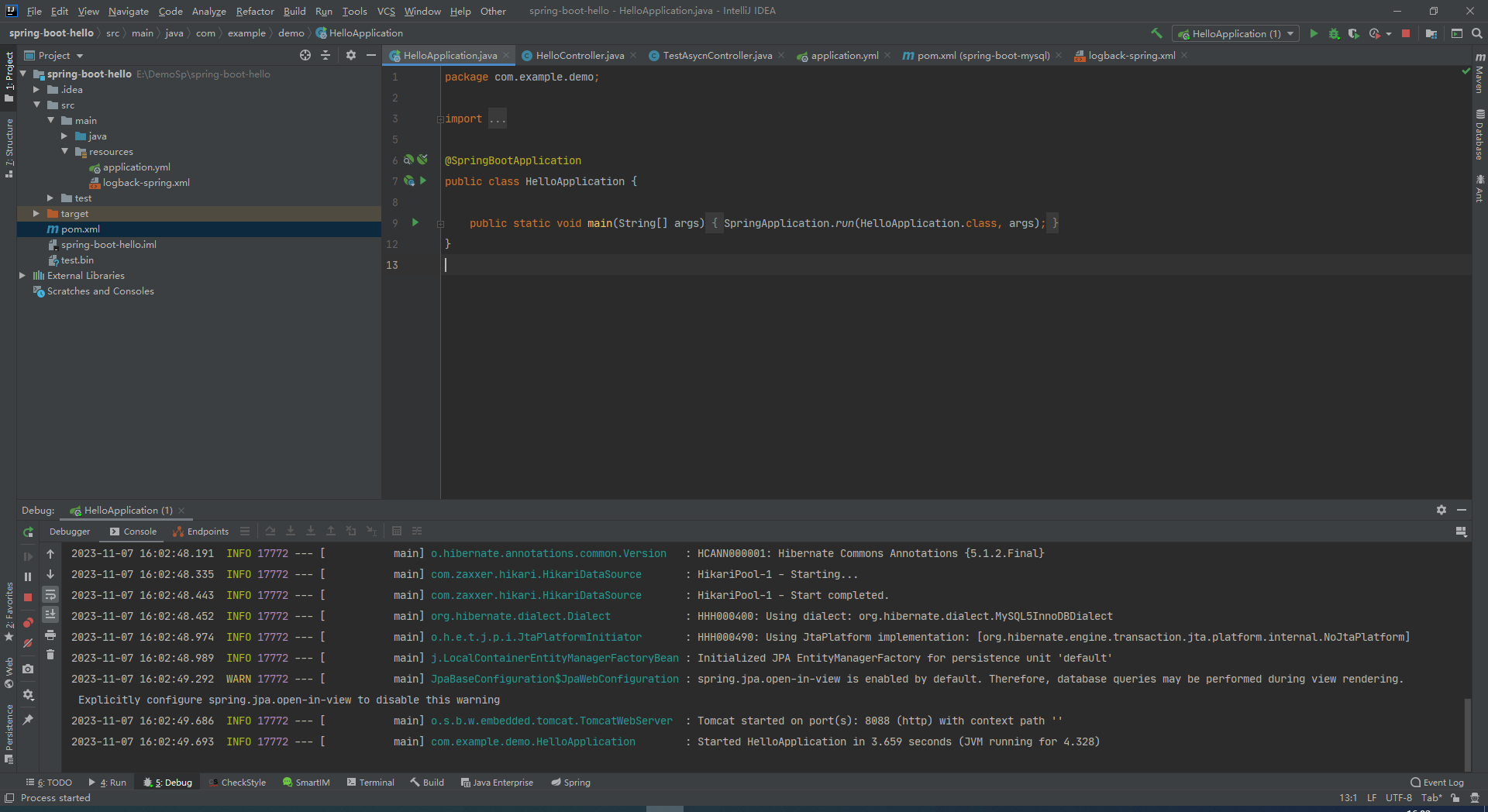Toggle Soft-Wrap in console
Viewport: 1488px width, 812px height.
(x=50, y=594)
